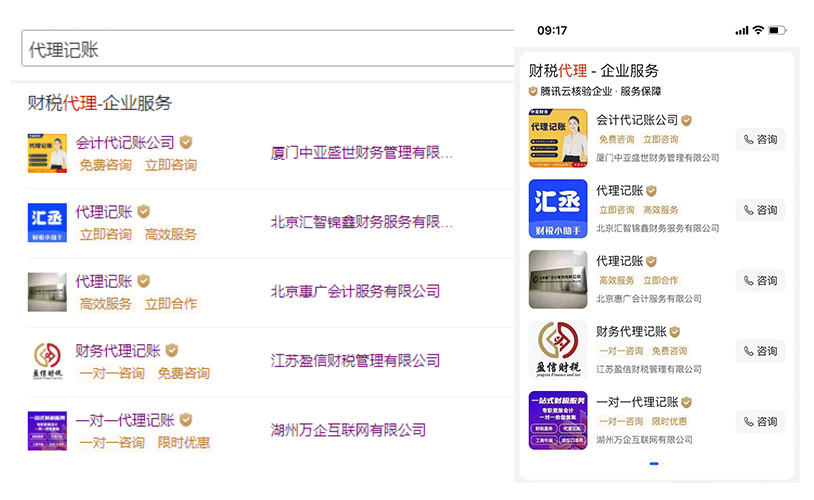Open desktop thumbnail for 会计代记账公司
The width and height of the screenshot is (814, 500).
[x=47, y=153]
